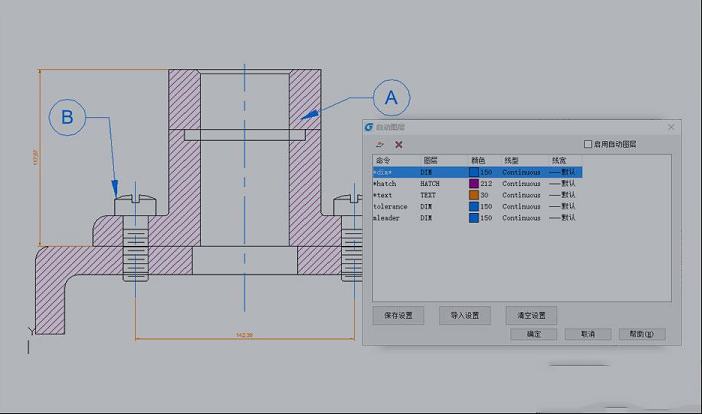Click the red X delete icon
Viewport: 702px width, 414px height.
click(x=398, y=145)
